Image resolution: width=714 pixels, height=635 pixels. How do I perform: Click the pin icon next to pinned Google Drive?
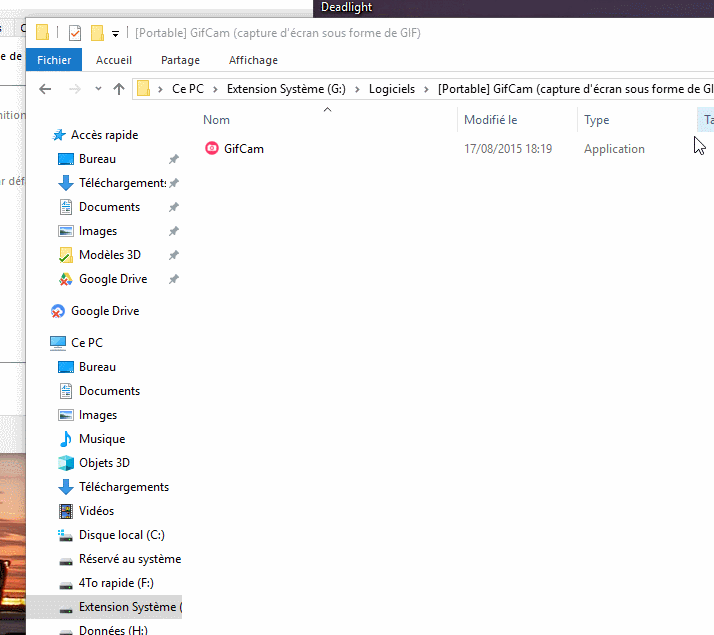click(x=173, y=279)
